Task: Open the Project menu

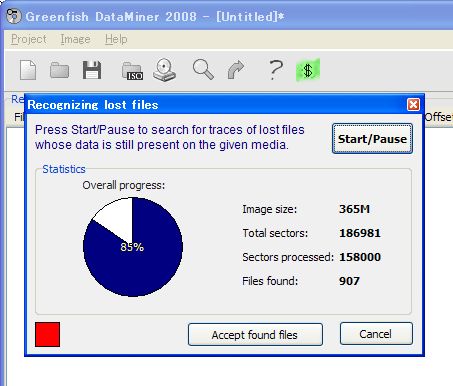Action: point(29,39)
